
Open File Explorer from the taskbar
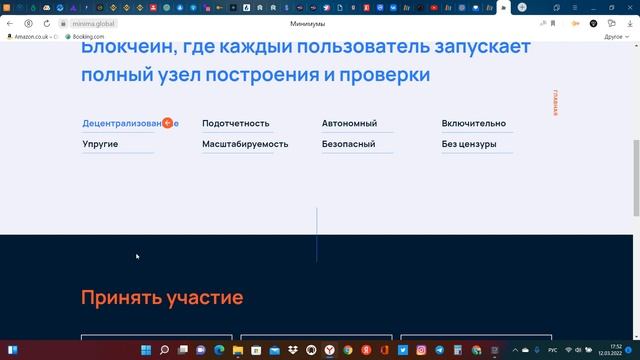(238, 350)
